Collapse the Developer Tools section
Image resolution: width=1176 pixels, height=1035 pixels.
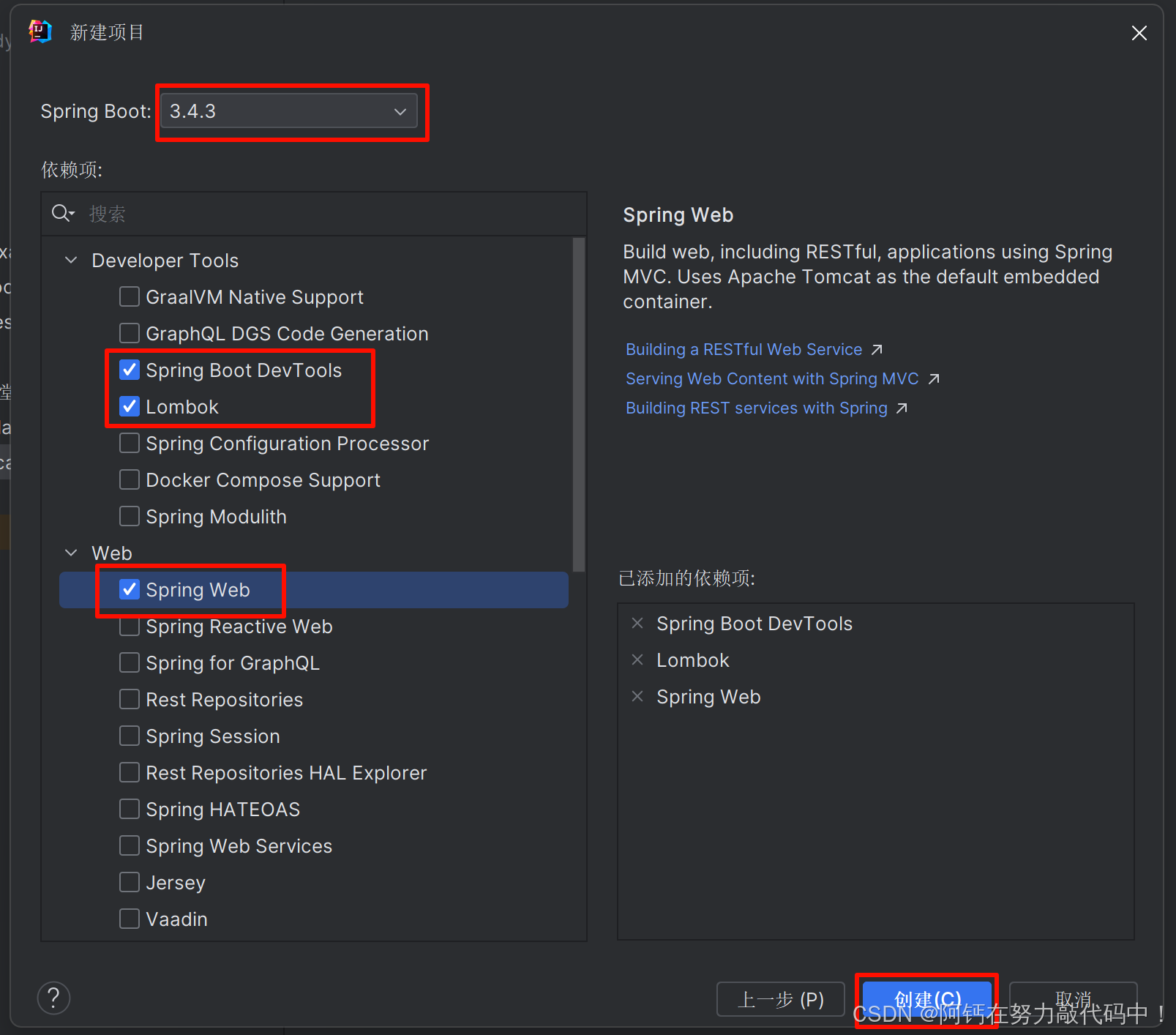click(x=71, y=260)
